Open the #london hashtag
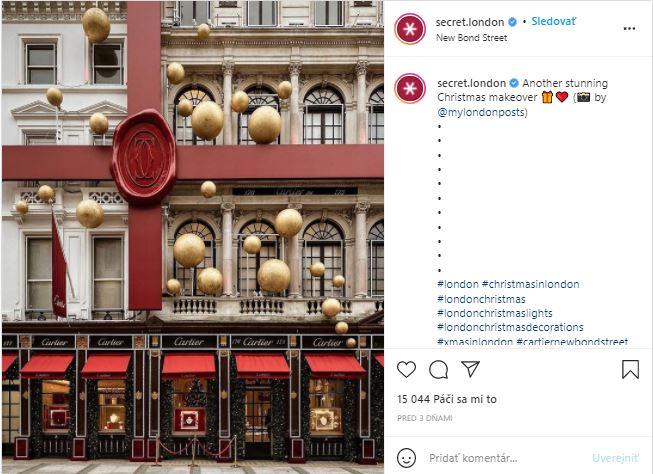Image resolution: width=653 pixels, height=474 pixels. coord(458,284)
